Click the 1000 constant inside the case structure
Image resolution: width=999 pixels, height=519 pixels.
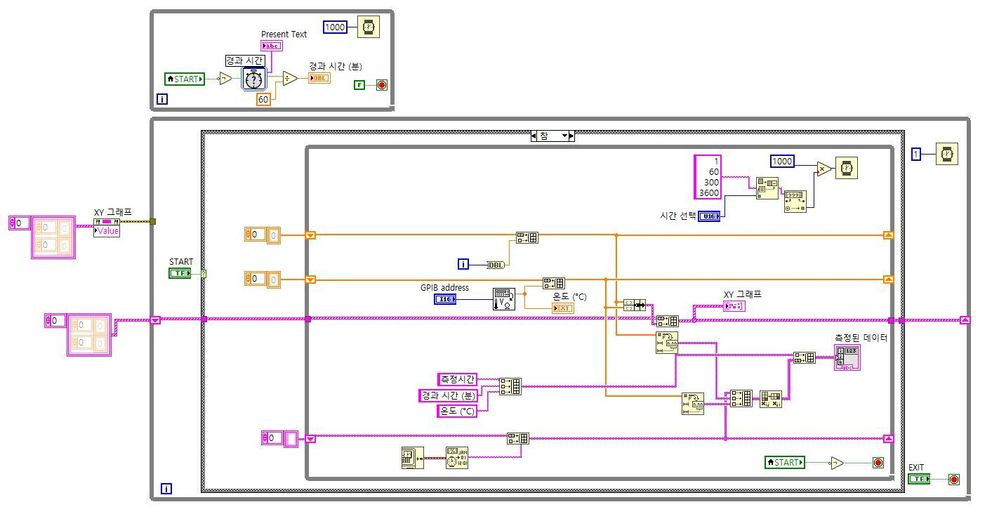tap(782, 161)
